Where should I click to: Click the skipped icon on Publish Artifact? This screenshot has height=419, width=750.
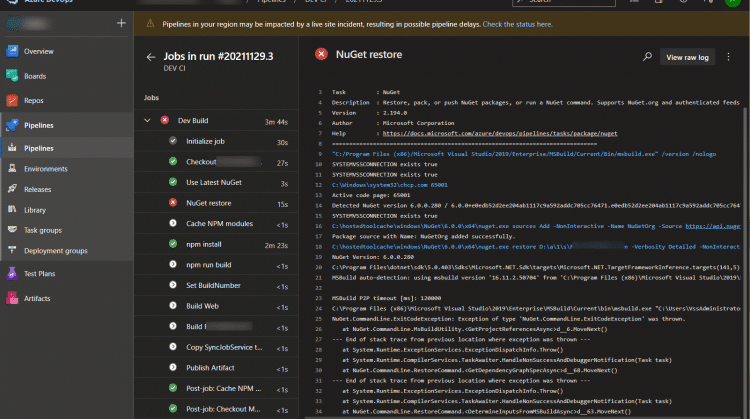[173, 367]
